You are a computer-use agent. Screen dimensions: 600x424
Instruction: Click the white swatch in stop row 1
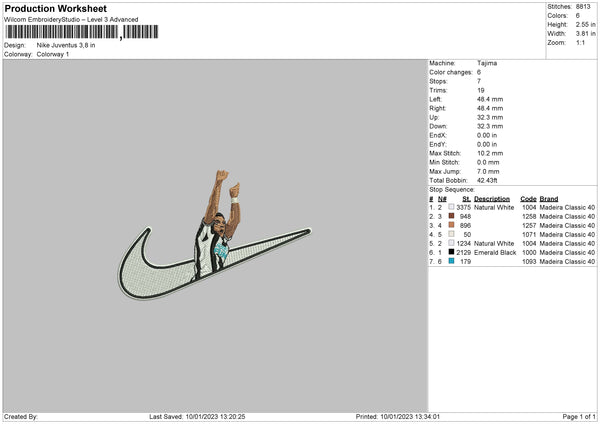click(x=451, y=207)
